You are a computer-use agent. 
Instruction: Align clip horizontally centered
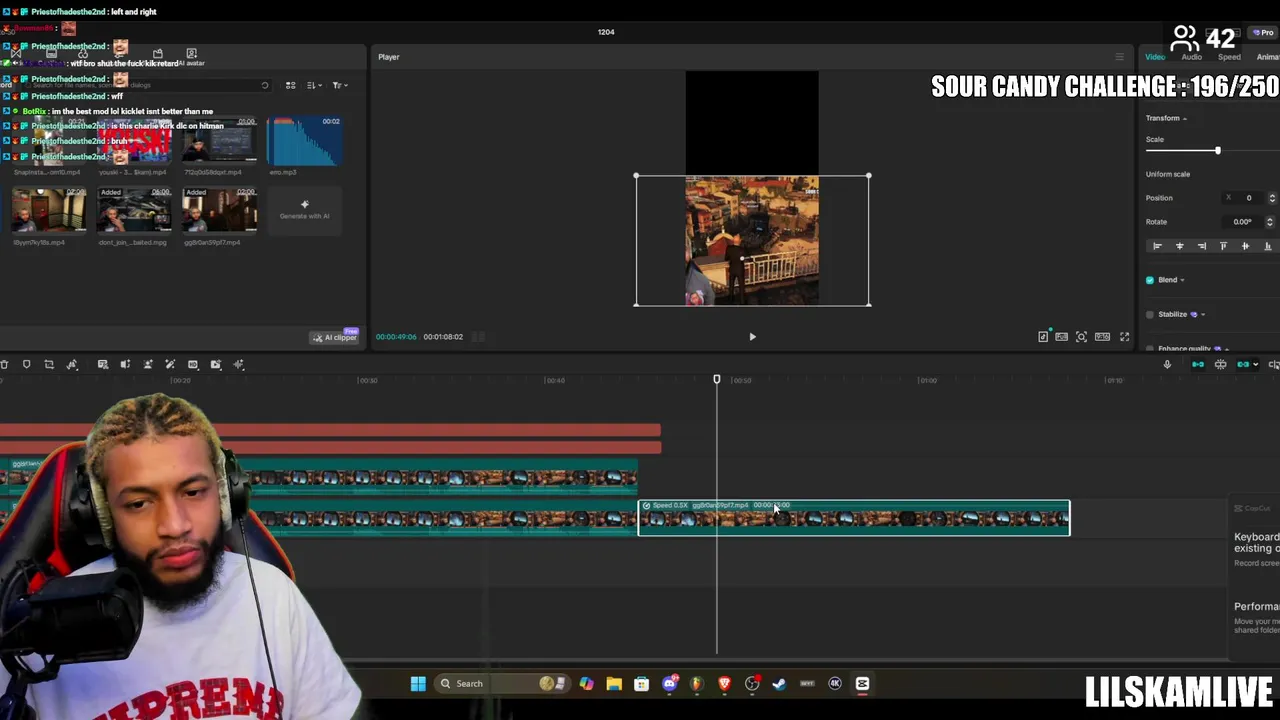pyautogui.click(x=1179, y=246)
